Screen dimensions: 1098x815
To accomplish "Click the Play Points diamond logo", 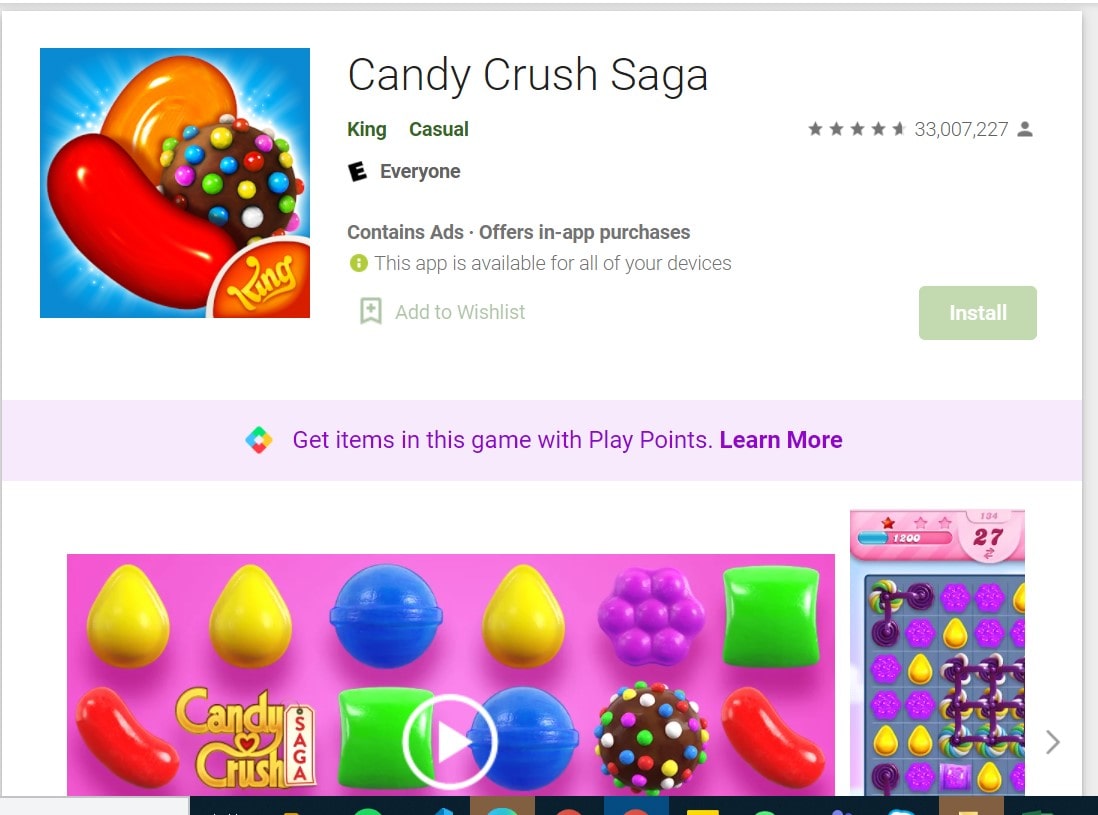I will tap(259, 440).
